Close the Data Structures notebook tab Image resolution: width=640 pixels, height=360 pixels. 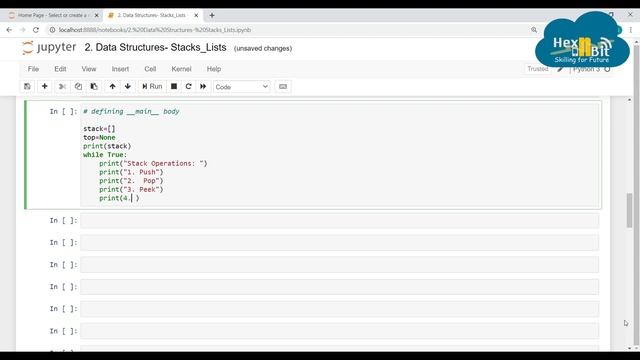(x=196, y=15)
